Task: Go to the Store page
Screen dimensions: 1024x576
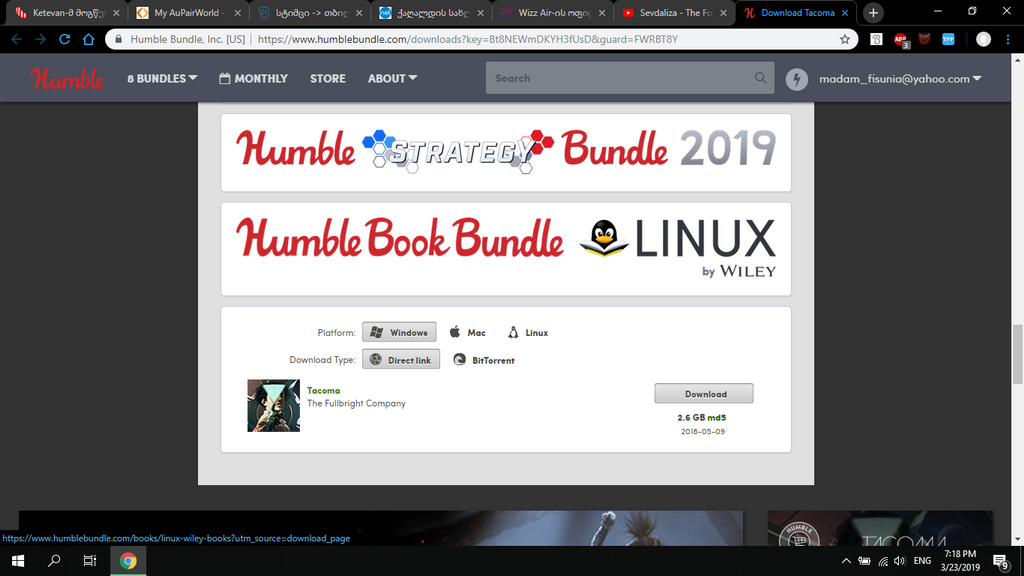Action: 328,78
